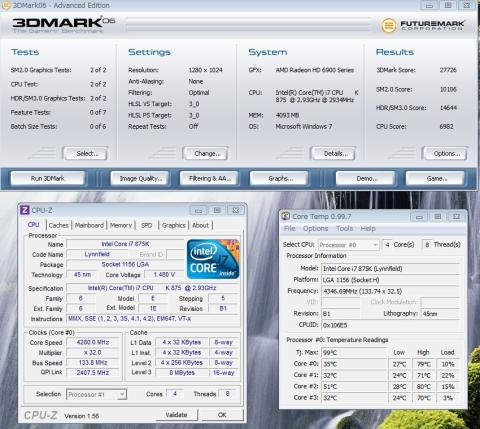Click the Platform field LGA 1156 in Core Temp
This screenshot has height=429, width=480.
pos(390,280)
